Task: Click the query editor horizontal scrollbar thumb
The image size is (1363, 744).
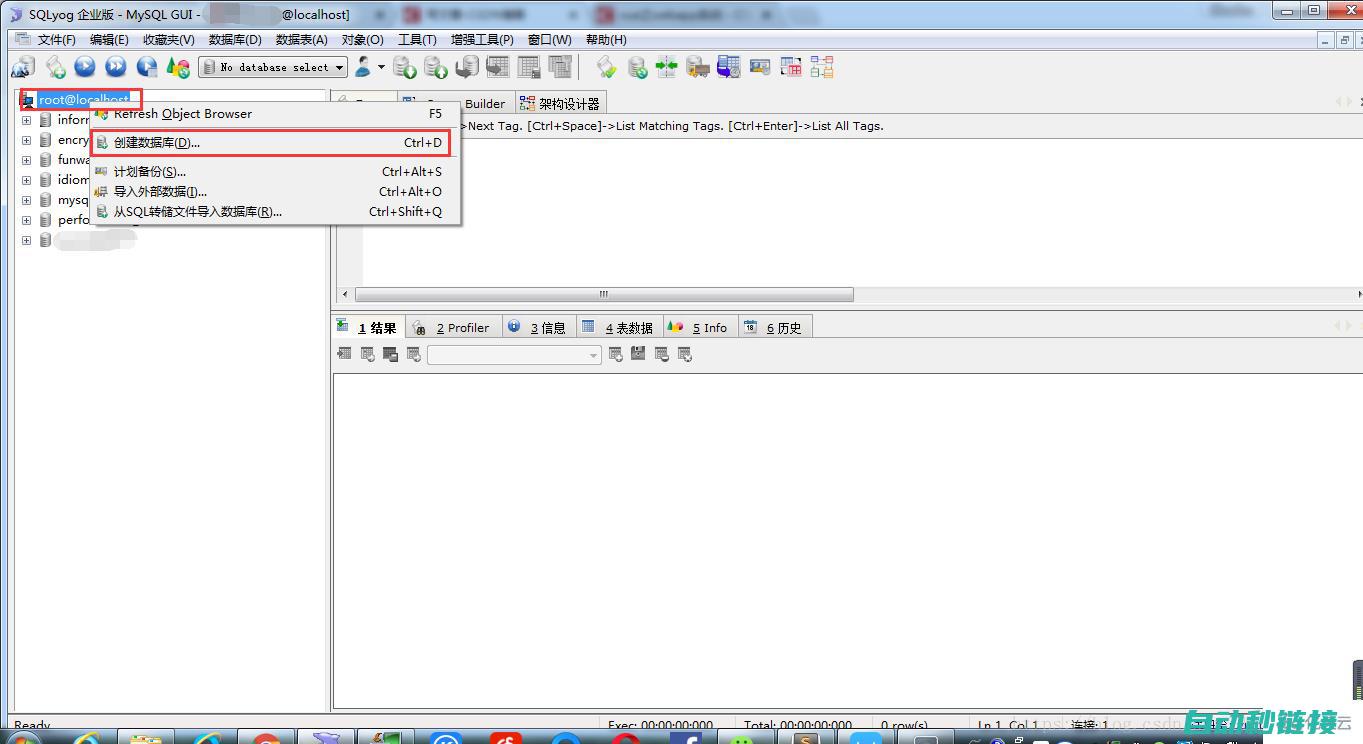Action: [x=604, y=294]
